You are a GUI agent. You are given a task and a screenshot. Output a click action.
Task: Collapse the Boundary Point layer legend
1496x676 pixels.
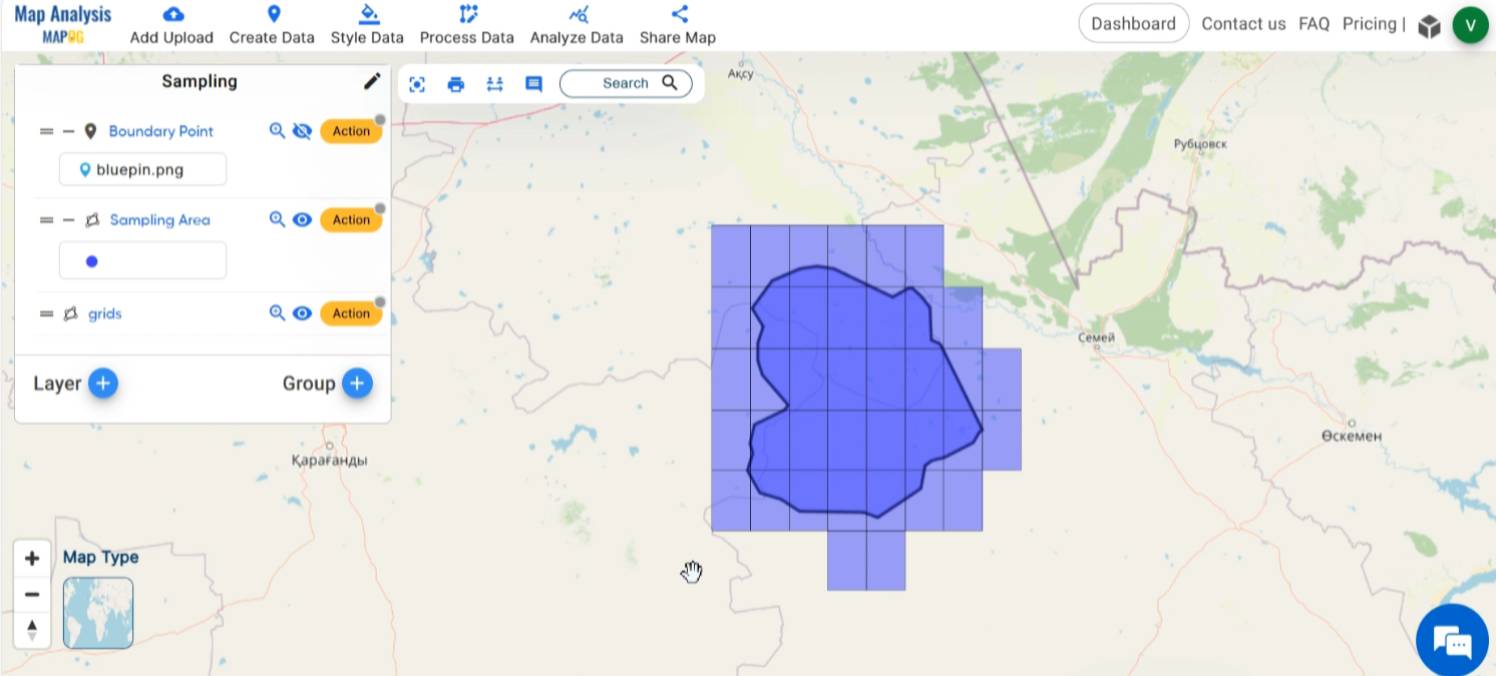pos(68,131)
